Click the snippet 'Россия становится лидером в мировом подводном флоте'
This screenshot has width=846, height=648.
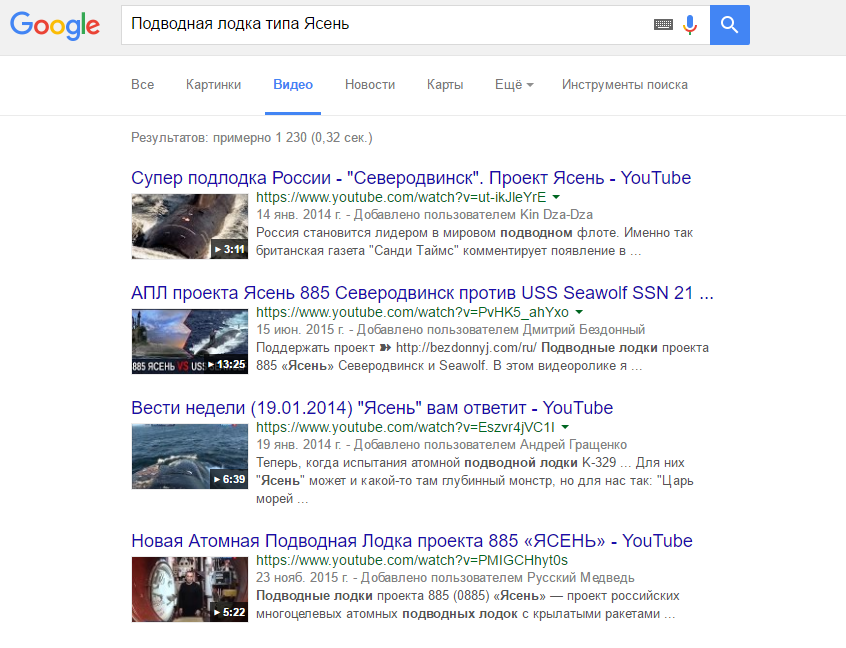(x=474, y=242)
